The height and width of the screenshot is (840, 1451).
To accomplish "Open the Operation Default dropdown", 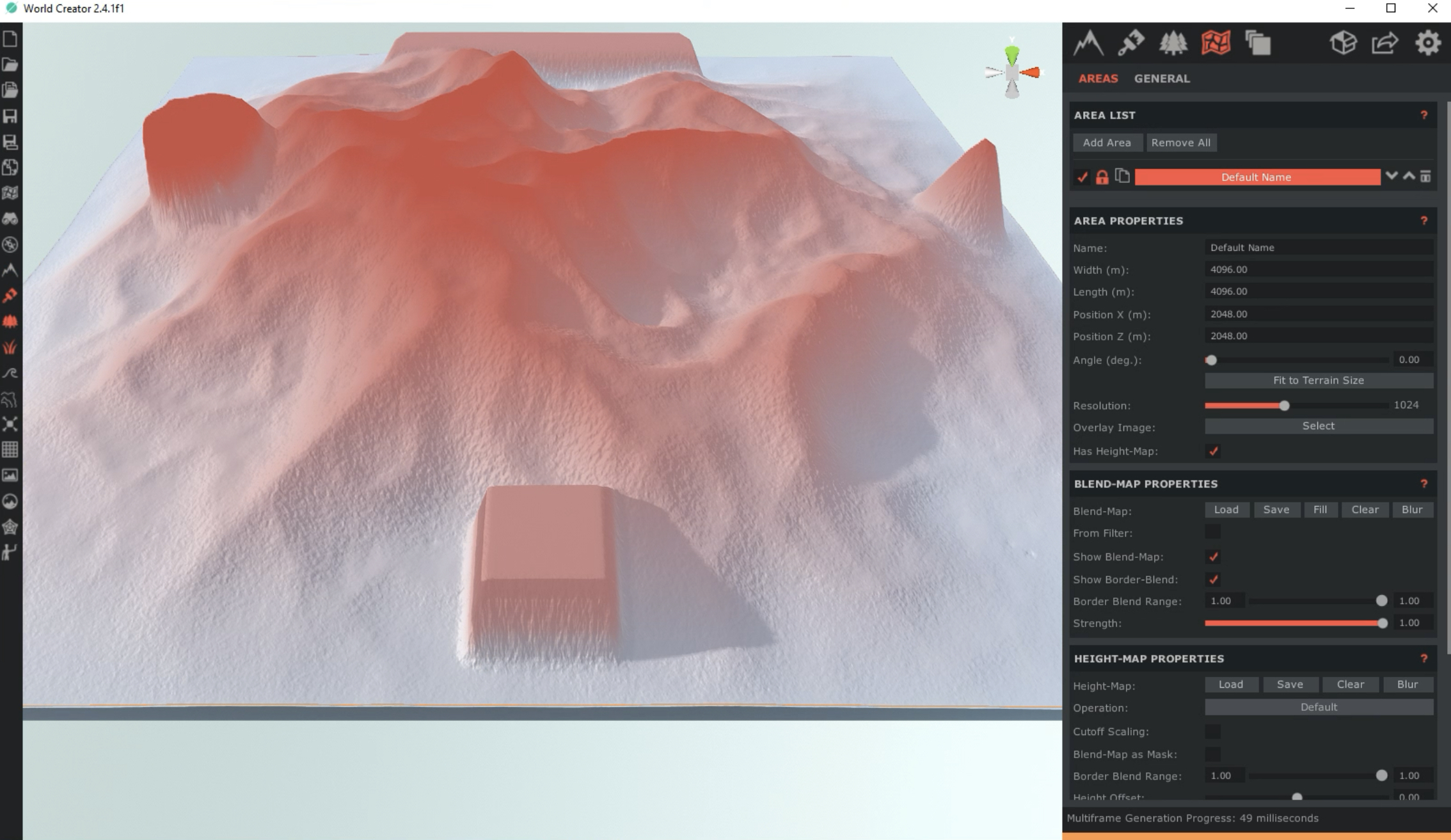I will click(x=1319, y=707).
